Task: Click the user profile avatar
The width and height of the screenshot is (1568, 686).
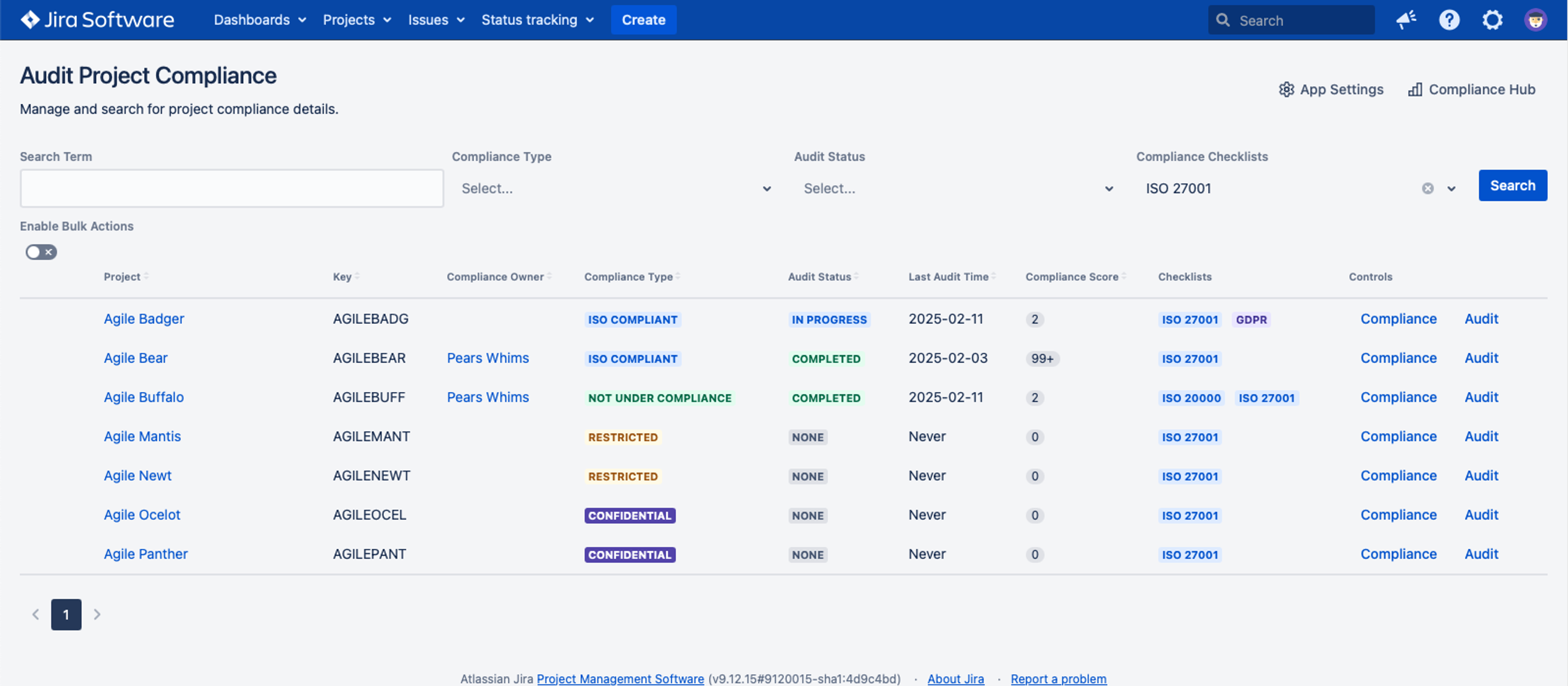Action: point(1535,20)
